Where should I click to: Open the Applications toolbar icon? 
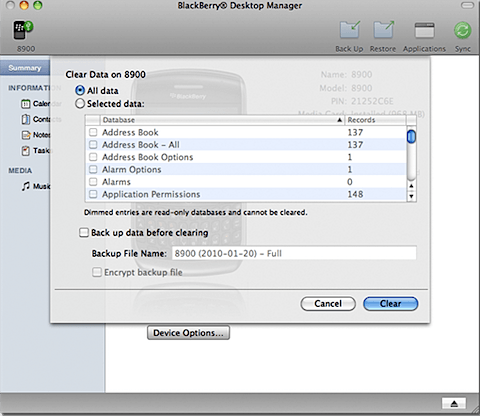pos(424,31)
